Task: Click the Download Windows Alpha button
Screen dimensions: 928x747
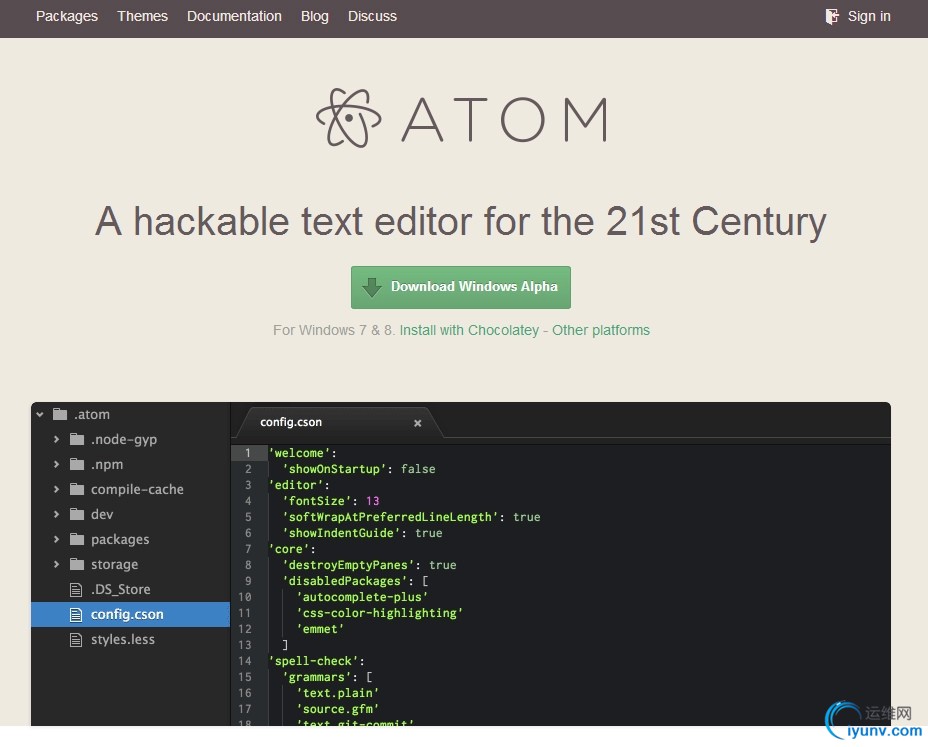Action: [460, 287]
